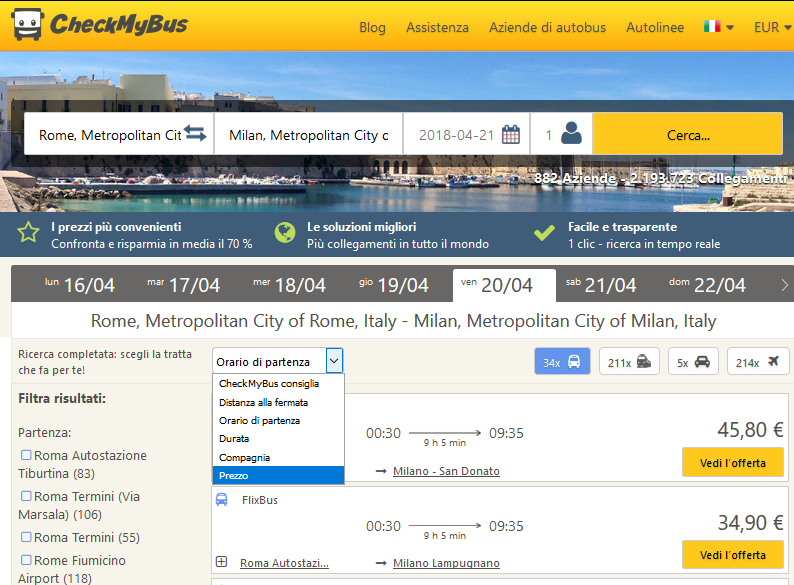Click the 34,90 € price
Image resolution: width=794 pixels, height=585 pixels.
750,523
